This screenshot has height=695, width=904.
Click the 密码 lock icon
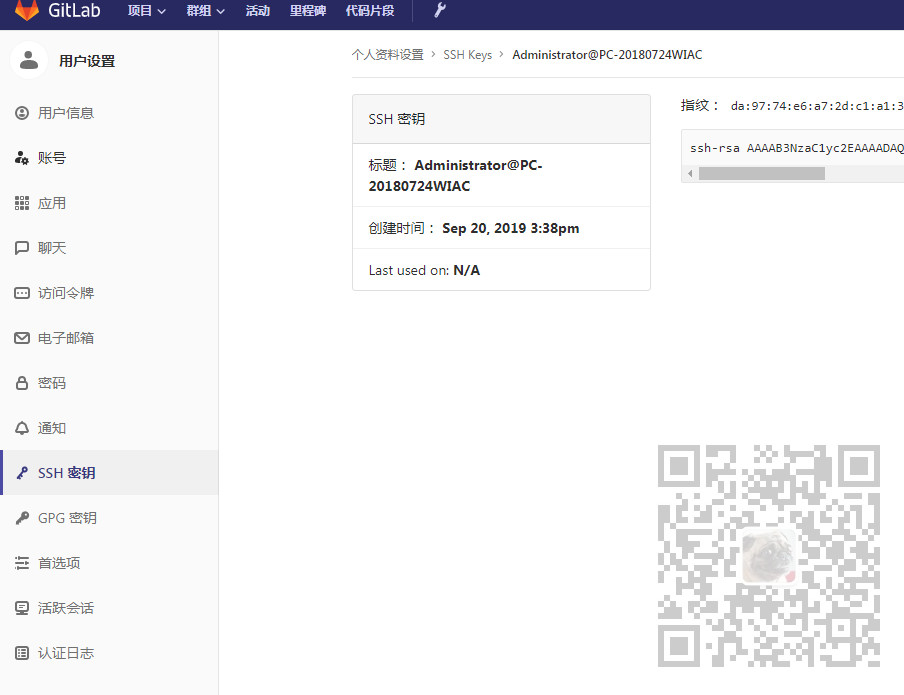coord(22,383)
